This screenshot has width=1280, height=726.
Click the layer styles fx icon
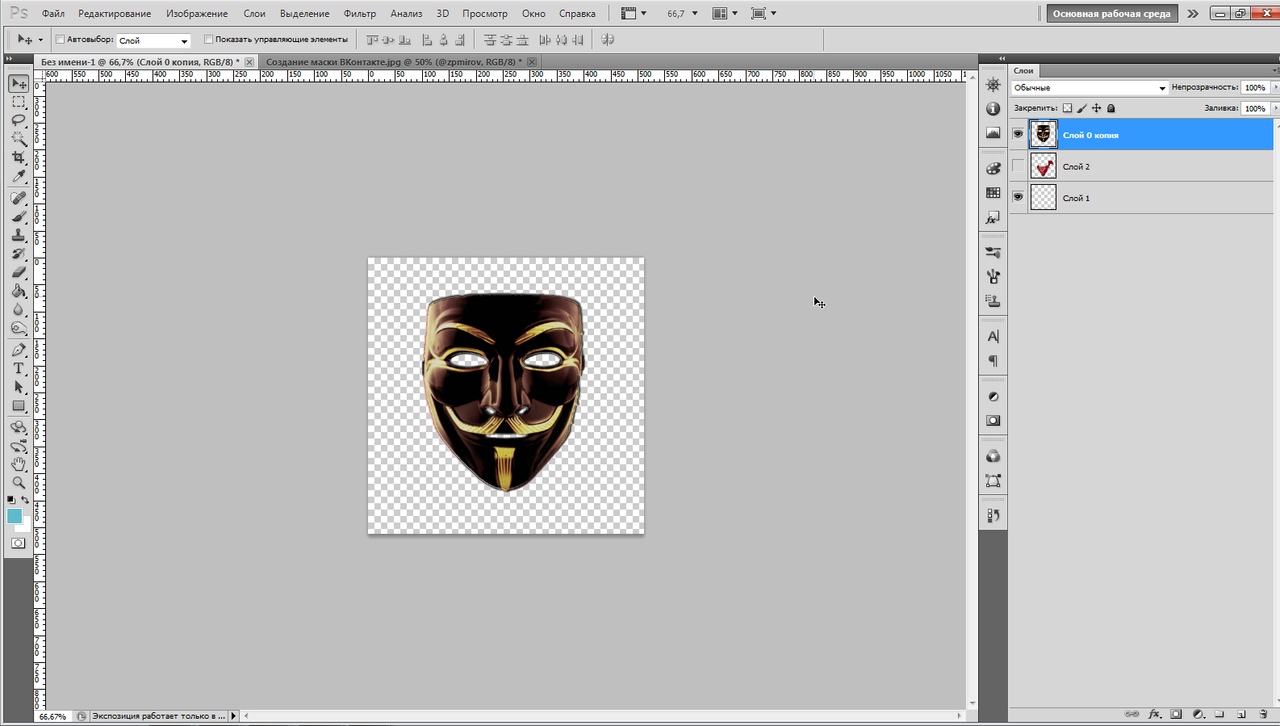[1155, 715]
